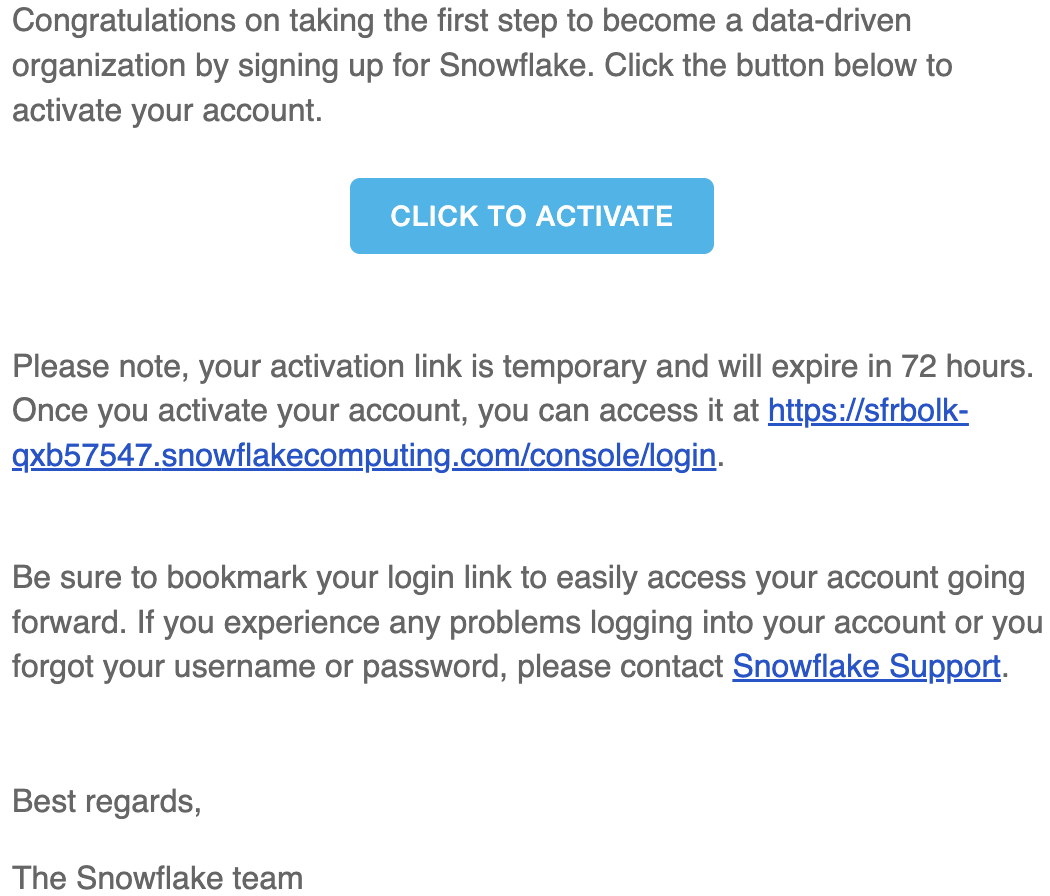Viewport: 1050px width, 896px height.
Task: Click 'Once you activate your account' text
Action: point(239,411)
